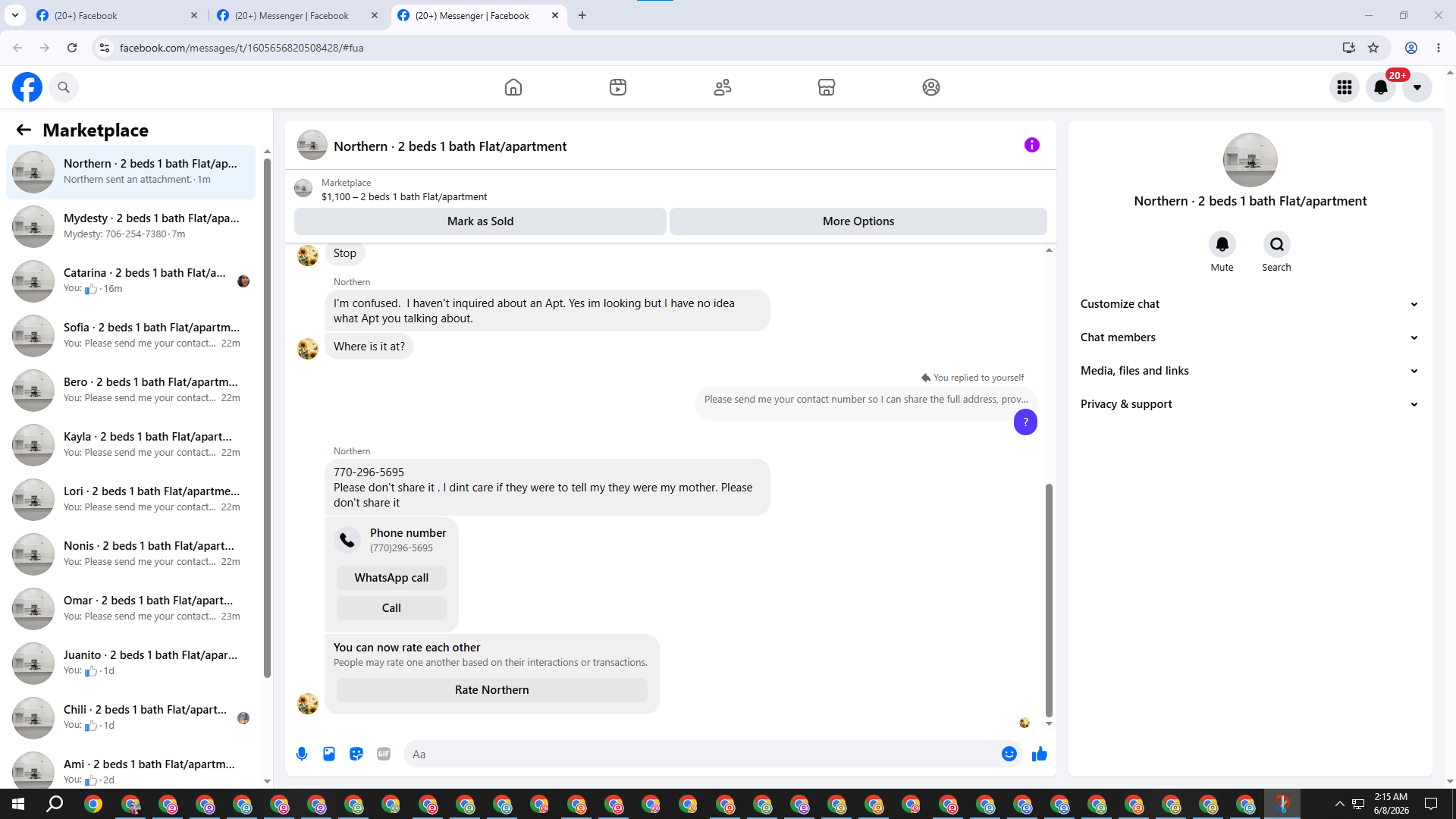Open the emoji picker smiley icon
The image size is (1456, 819).
(1009, 754)
